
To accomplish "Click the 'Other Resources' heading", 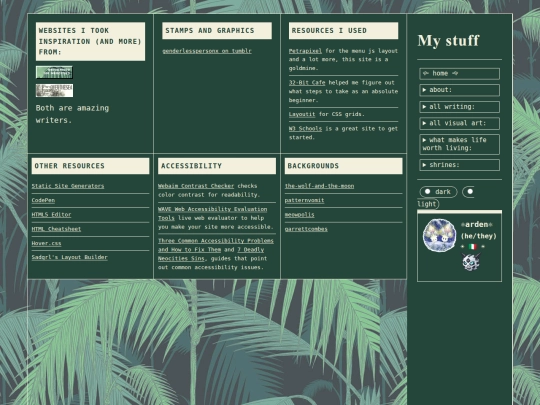I will tap(90, 166).
